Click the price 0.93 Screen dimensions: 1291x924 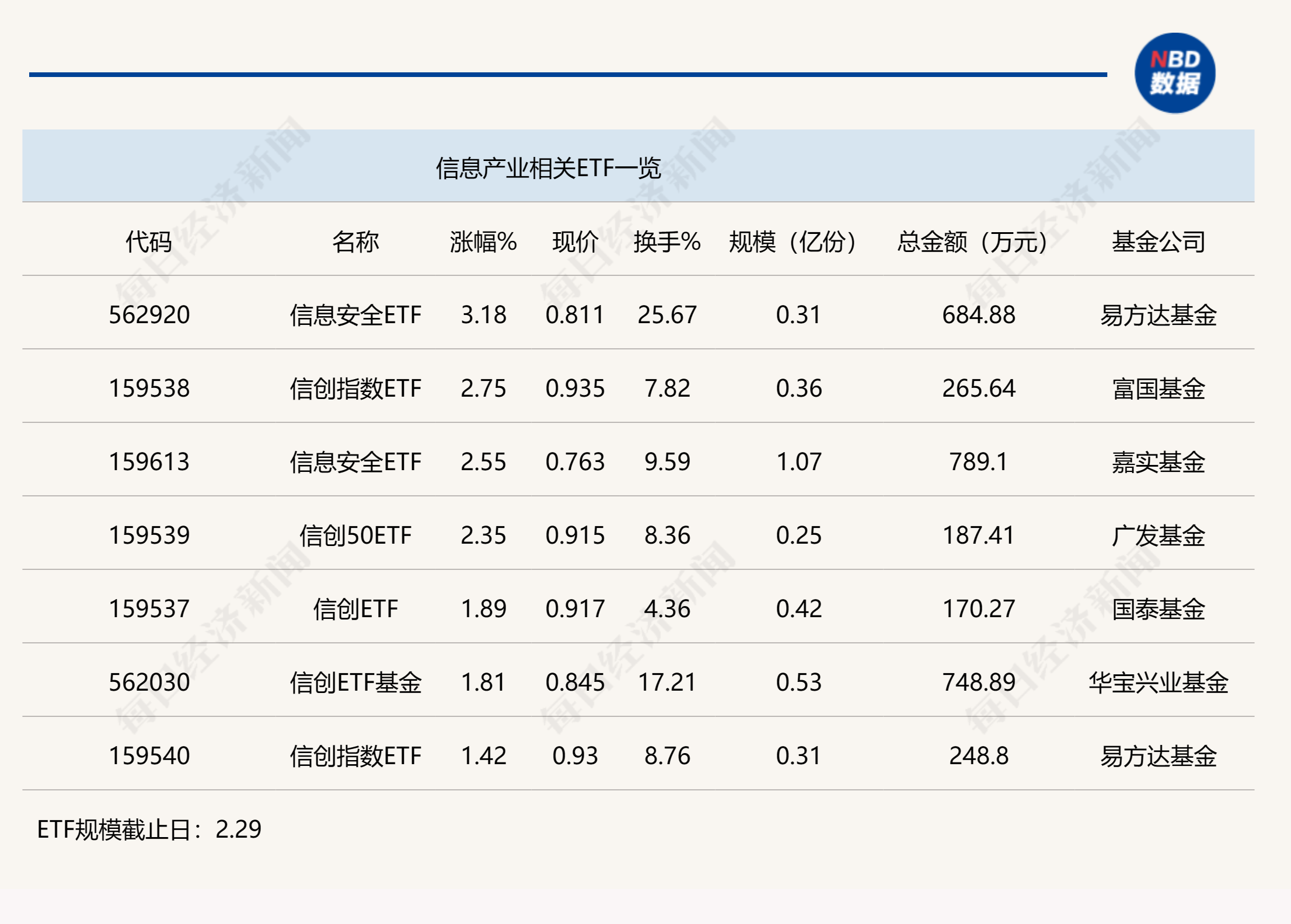coord(575,756)
